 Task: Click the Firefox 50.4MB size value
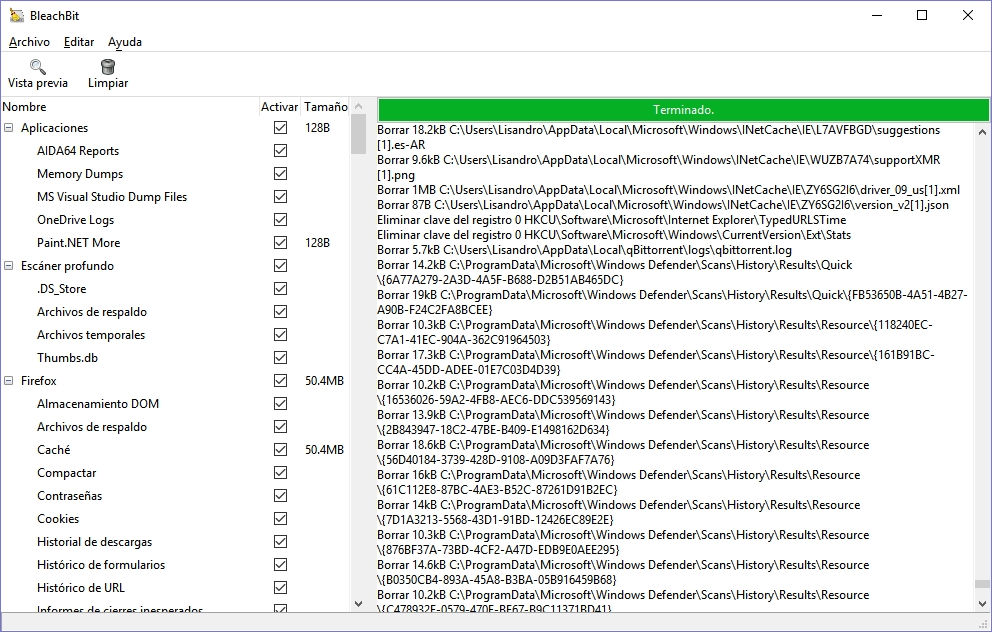point(325,381)
